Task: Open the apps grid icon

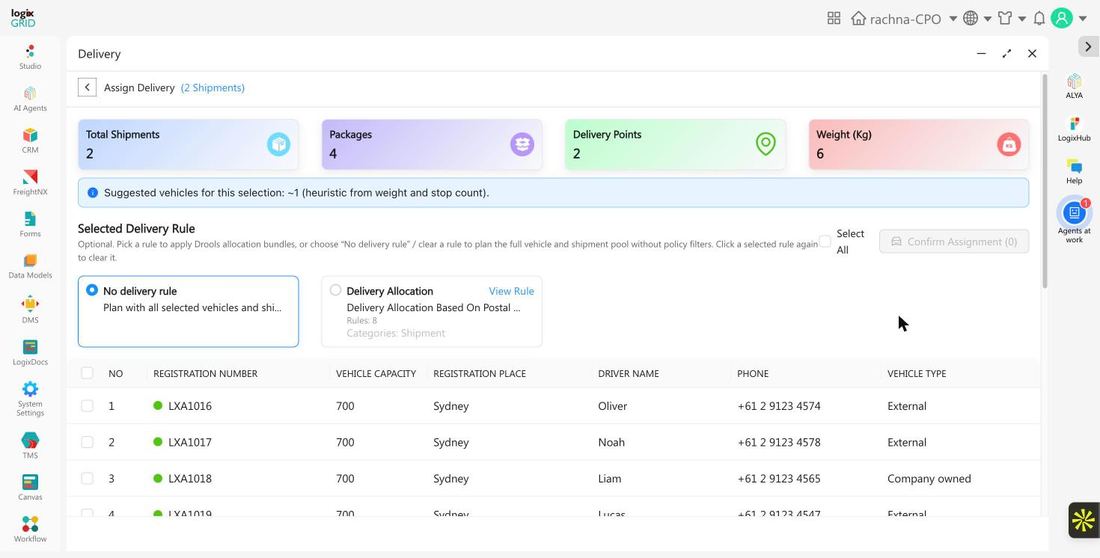Action: 833,18
